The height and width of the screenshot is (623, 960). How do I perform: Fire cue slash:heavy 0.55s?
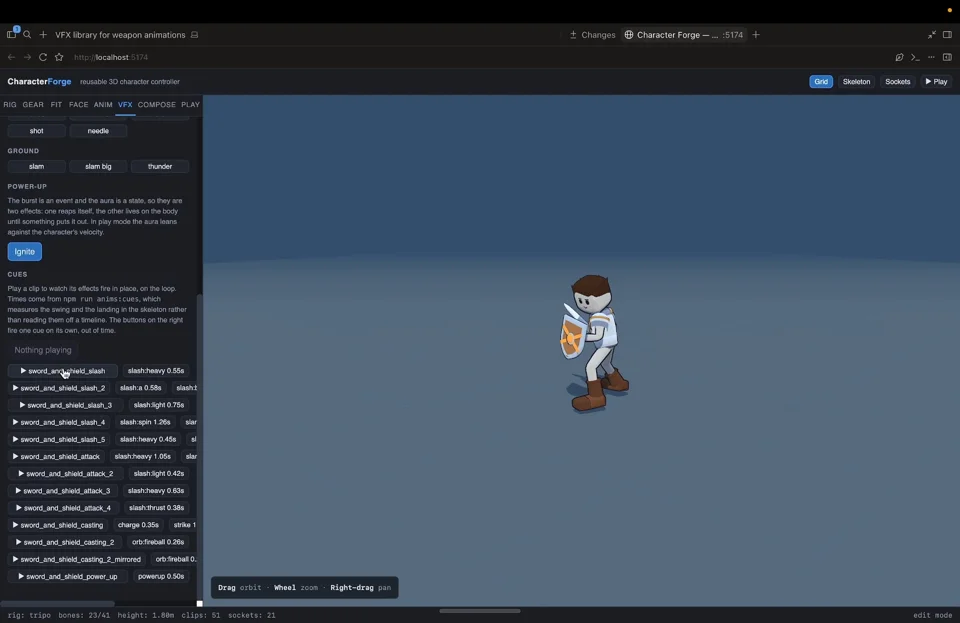click(x=156, y=371)
